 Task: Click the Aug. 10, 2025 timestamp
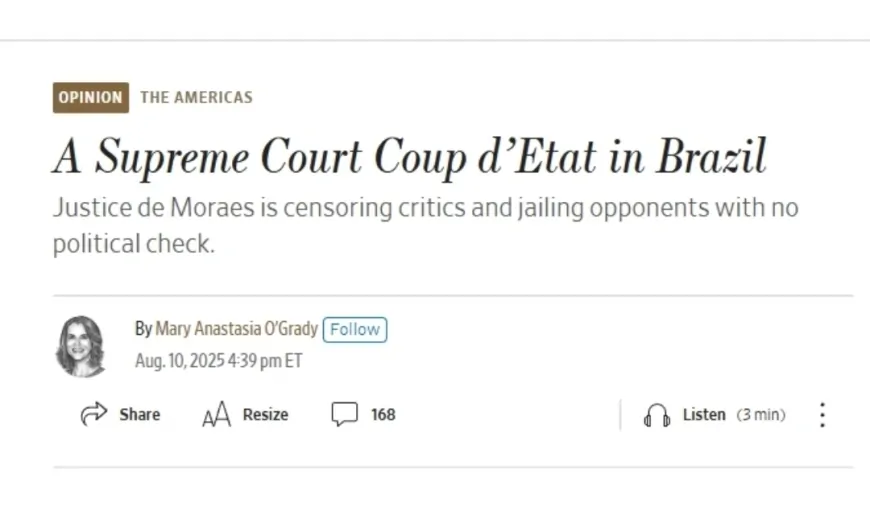click(218, 361)
